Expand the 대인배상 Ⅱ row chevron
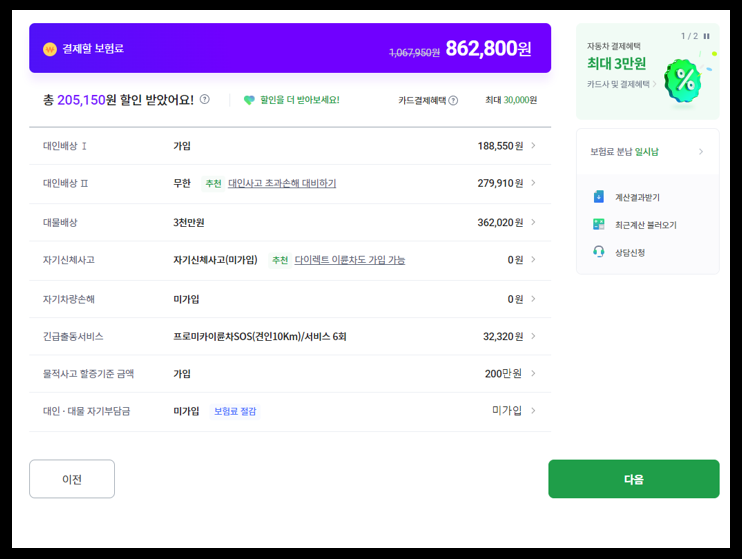 (x=533, y=183)
